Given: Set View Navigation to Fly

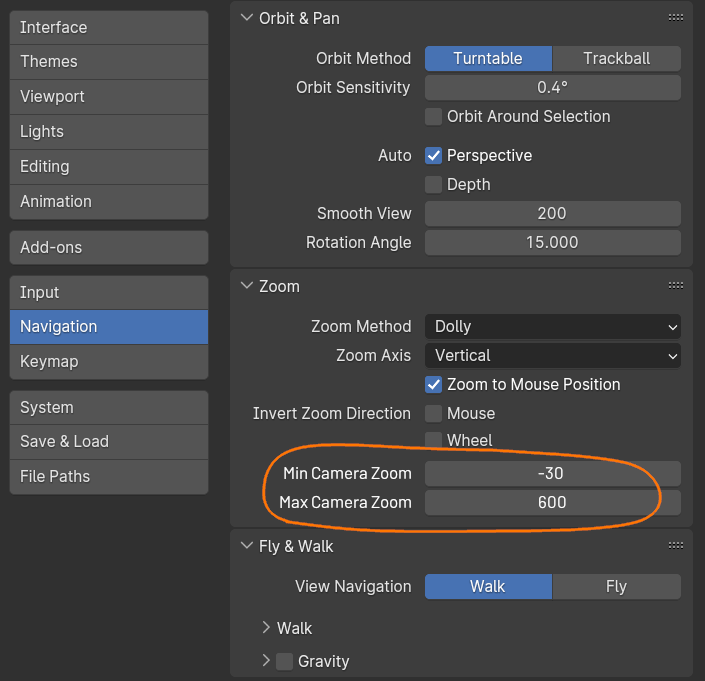Looking at the screenshot, I should (616, 587).
